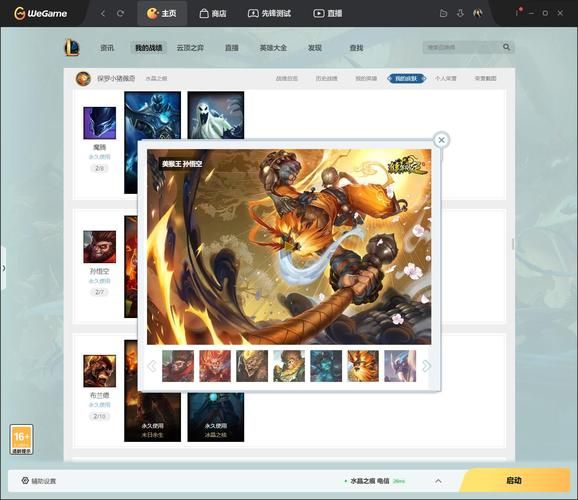Show next skins with the right arrow in the popup

tap(426, 366)
